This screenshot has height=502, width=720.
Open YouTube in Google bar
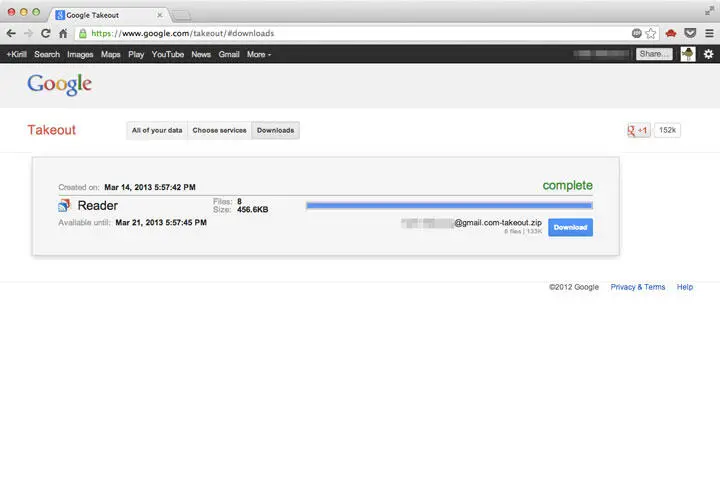(x=168, y=54)
